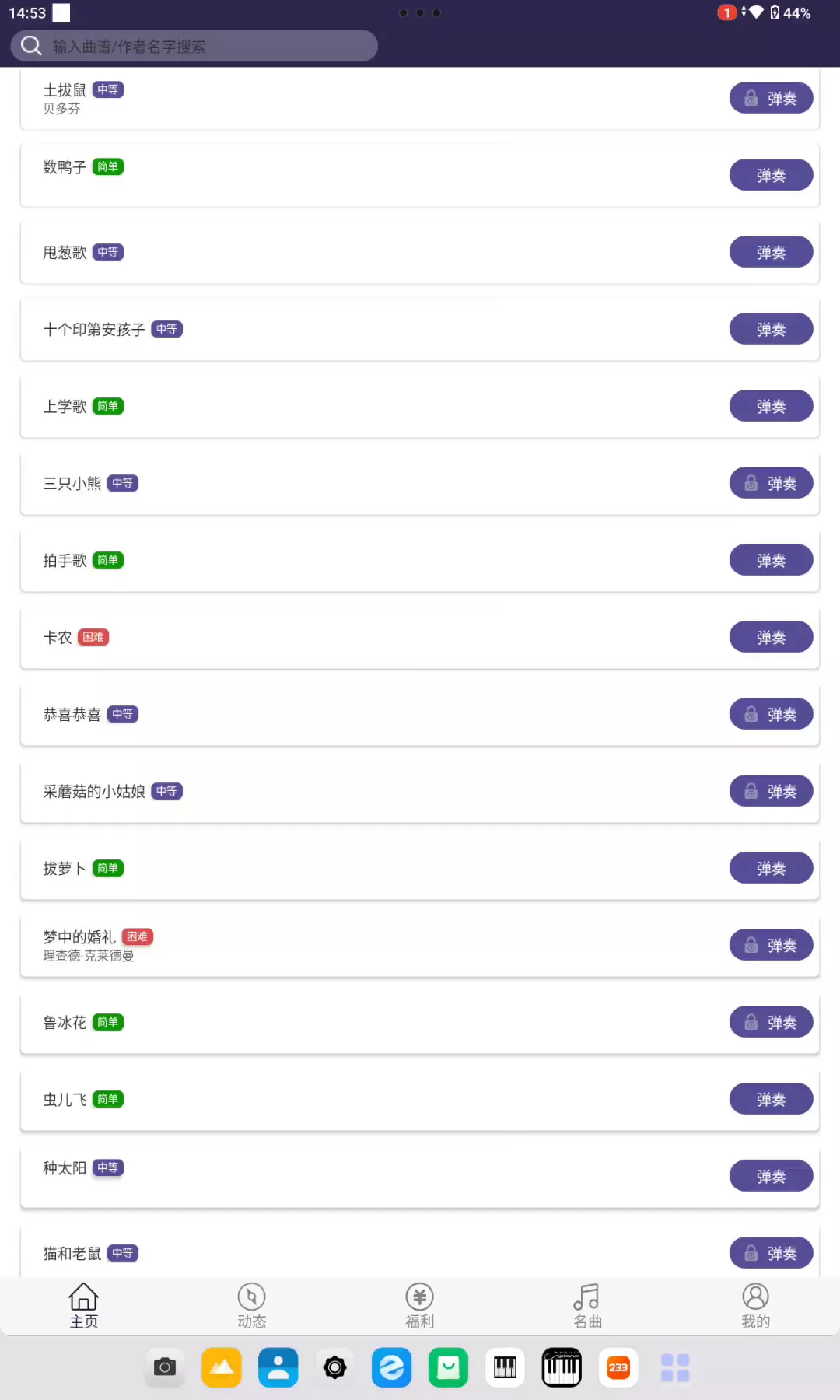Open the white piano keyboard app in dock
The width and height of the screenshot is (840, 1400).
pos(506,1367)
